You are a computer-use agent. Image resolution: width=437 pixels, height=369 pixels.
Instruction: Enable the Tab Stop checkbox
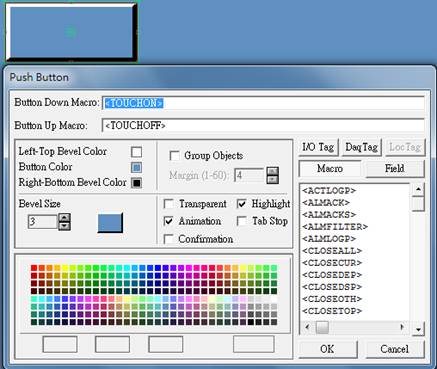coord(242,221)
